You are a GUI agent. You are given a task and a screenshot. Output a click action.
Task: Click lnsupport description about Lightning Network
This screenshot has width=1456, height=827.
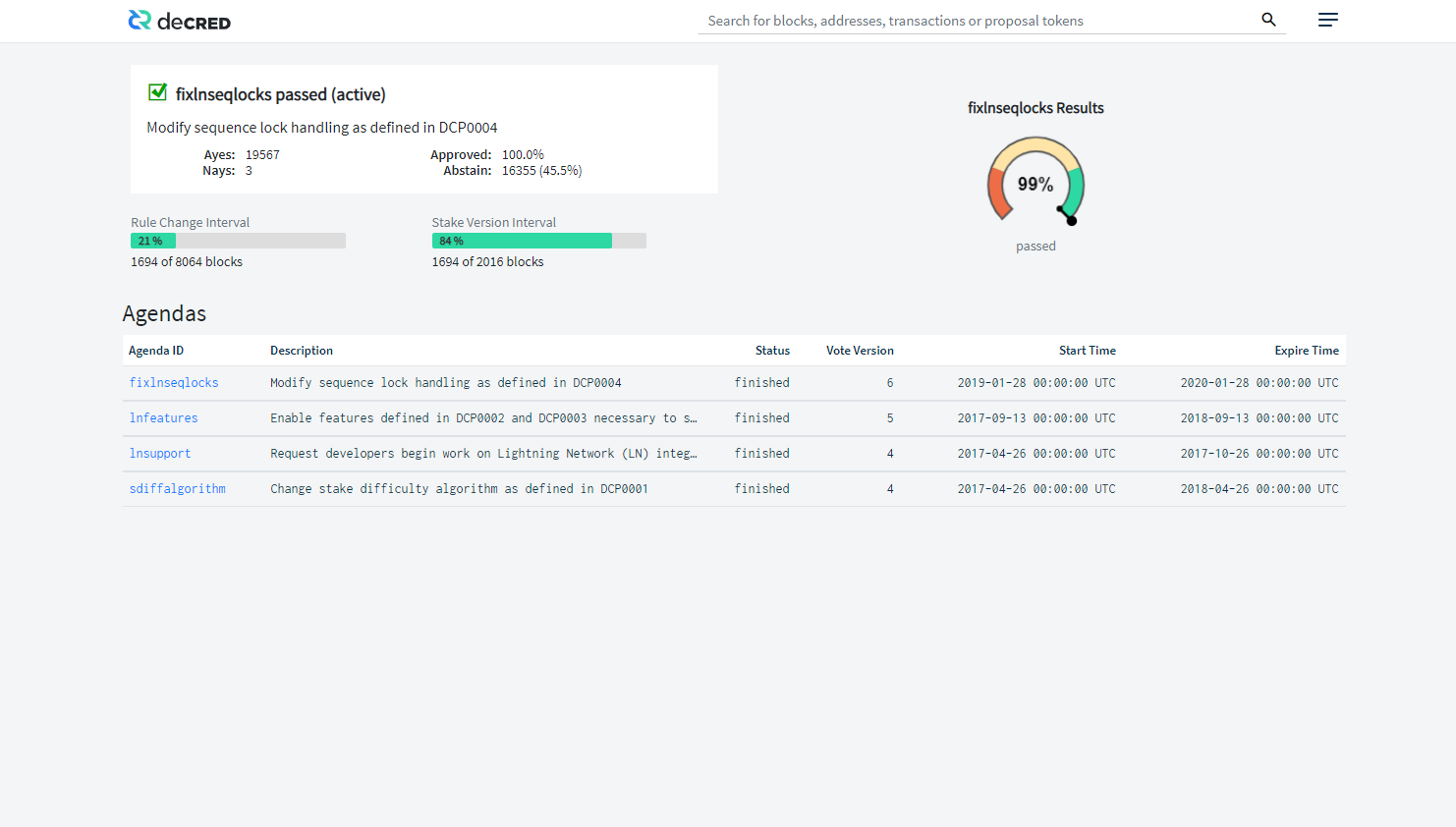coord(483,454)
